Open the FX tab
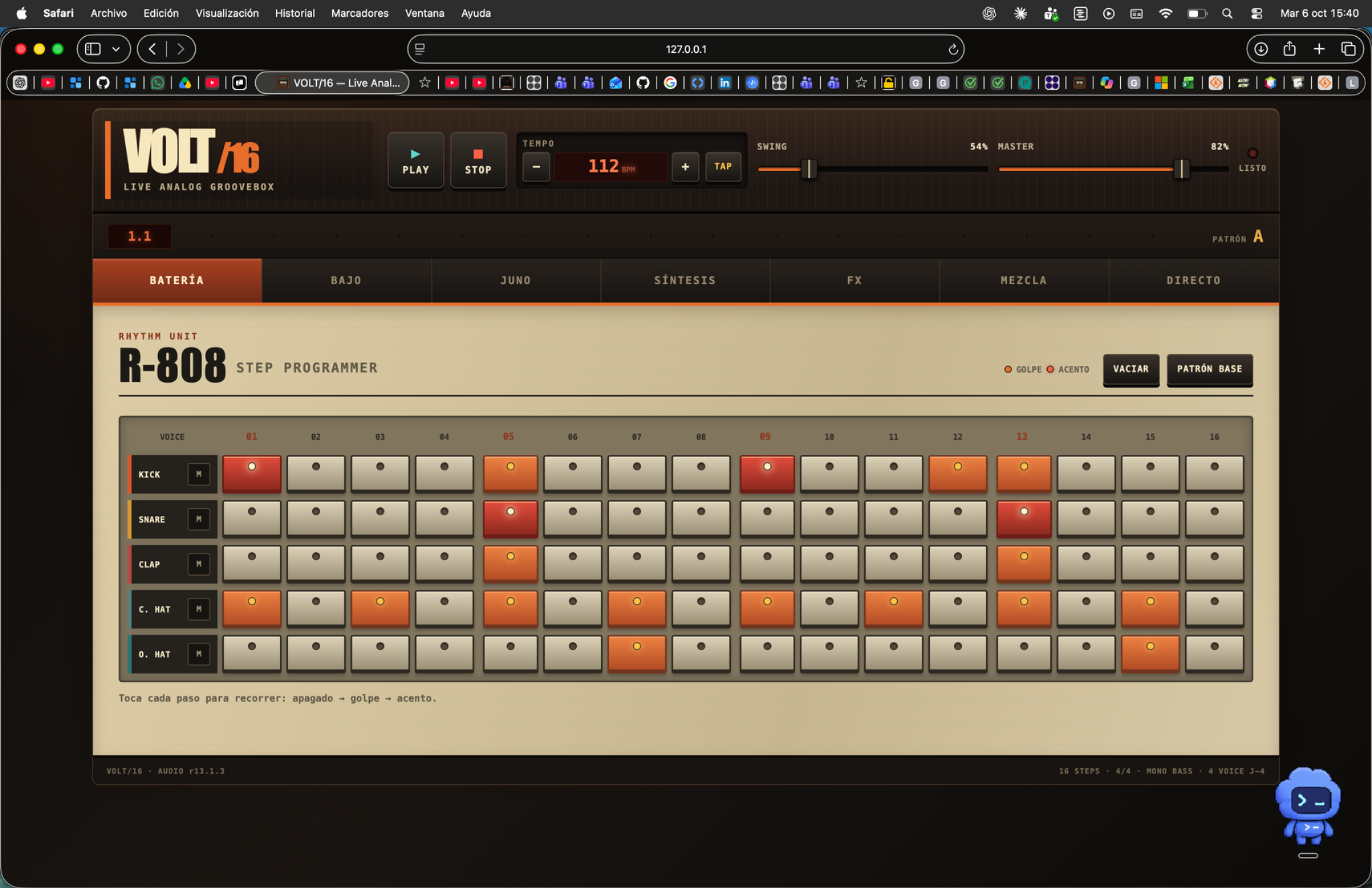The height and width of the screenshot is (888, 1372). pyautogui.click(x=854, y=280)
